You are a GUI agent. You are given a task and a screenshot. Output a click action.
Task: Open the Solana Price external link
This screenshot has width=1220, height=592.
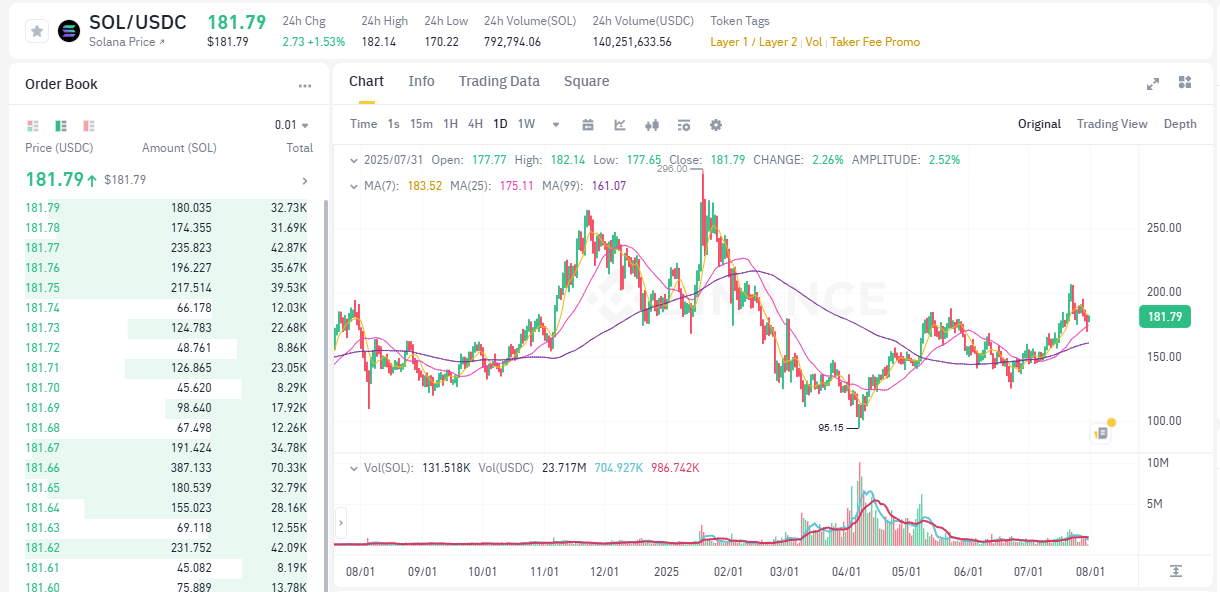127,42
